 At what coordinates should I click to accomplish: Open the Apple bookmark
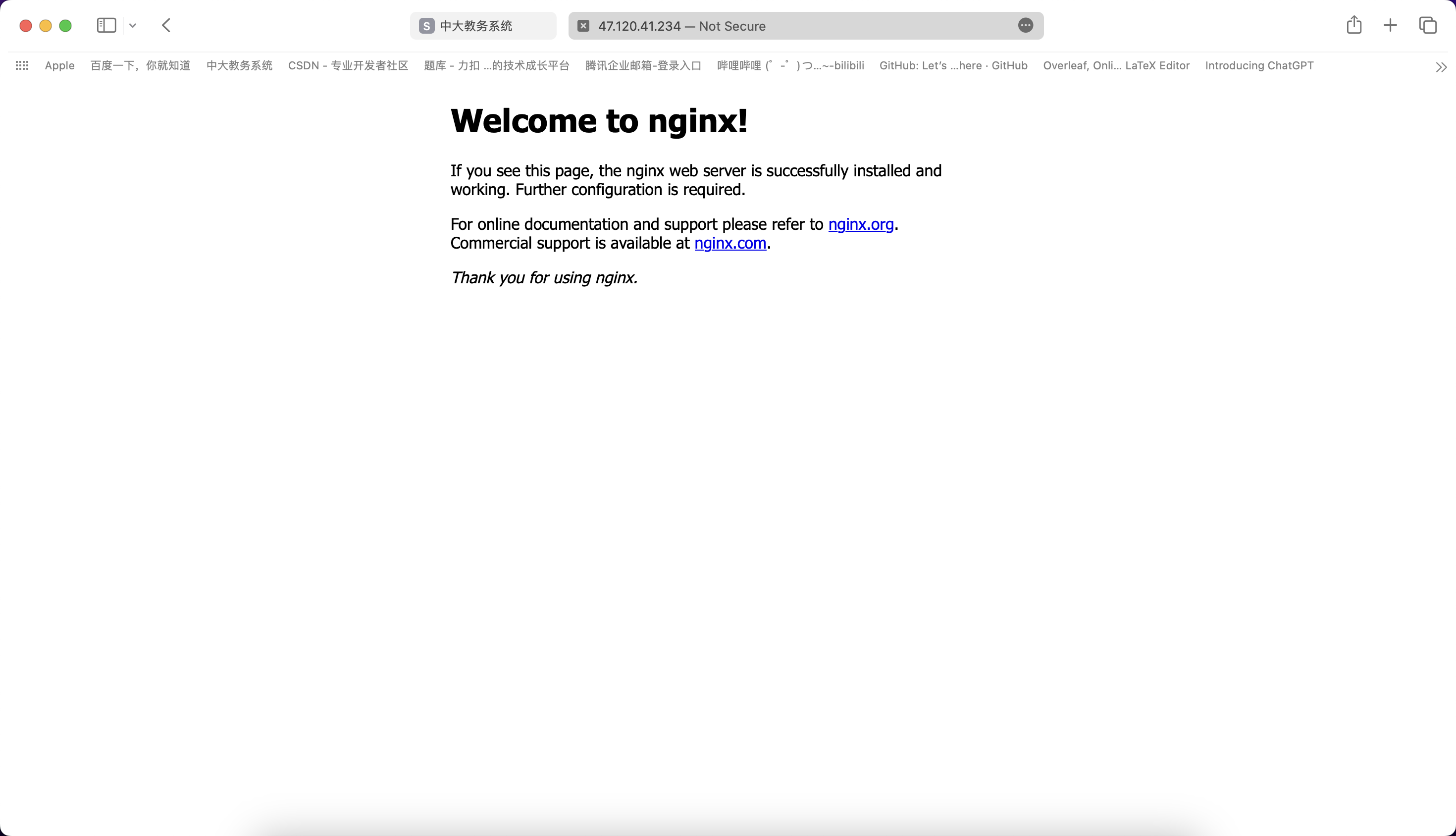(x=60, y=65)
